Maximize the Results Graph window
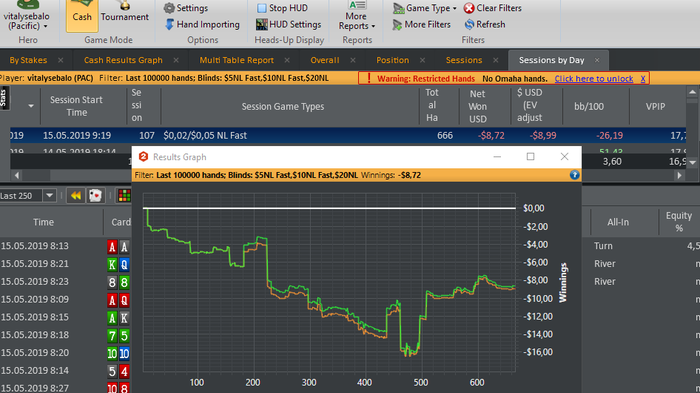The height and width of the screenshot is (393, 700). click(x=530, y=156)
